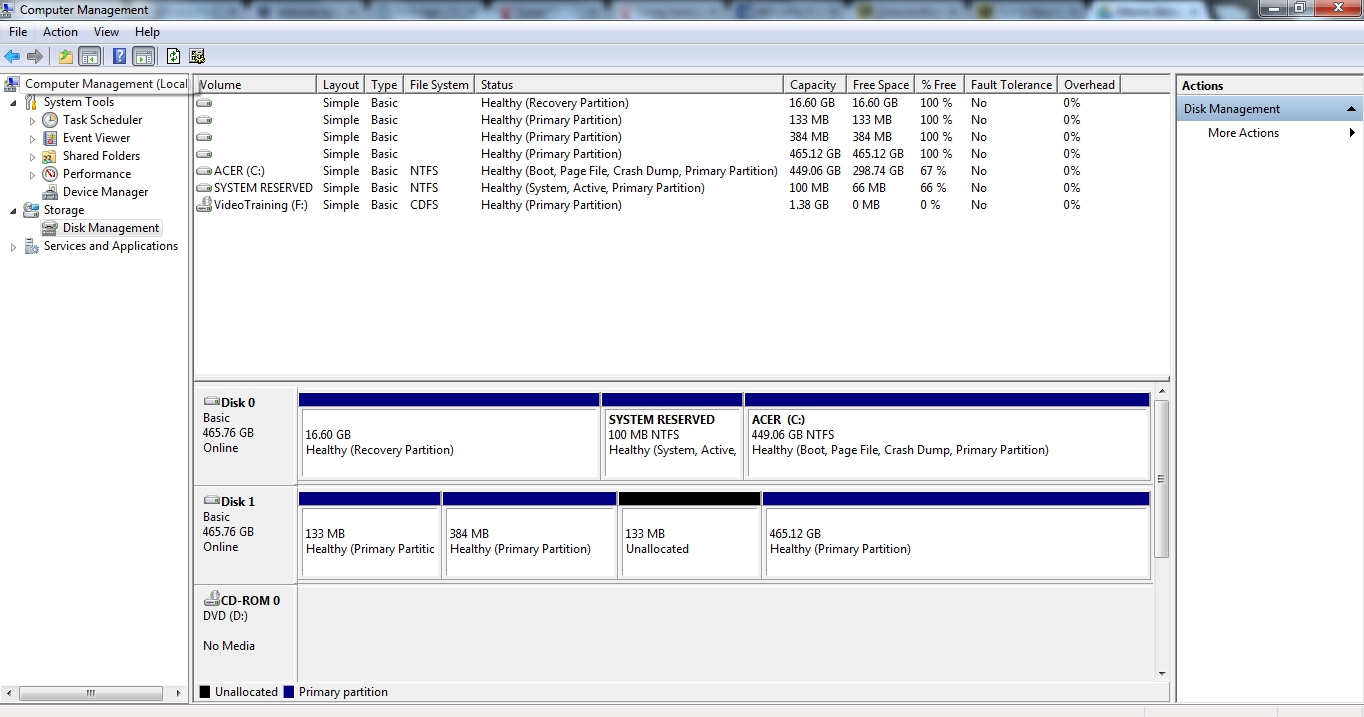Select the 384 MB partition block on Disk 1
This screenshot has width=1364, height=717.
[529, 535]
